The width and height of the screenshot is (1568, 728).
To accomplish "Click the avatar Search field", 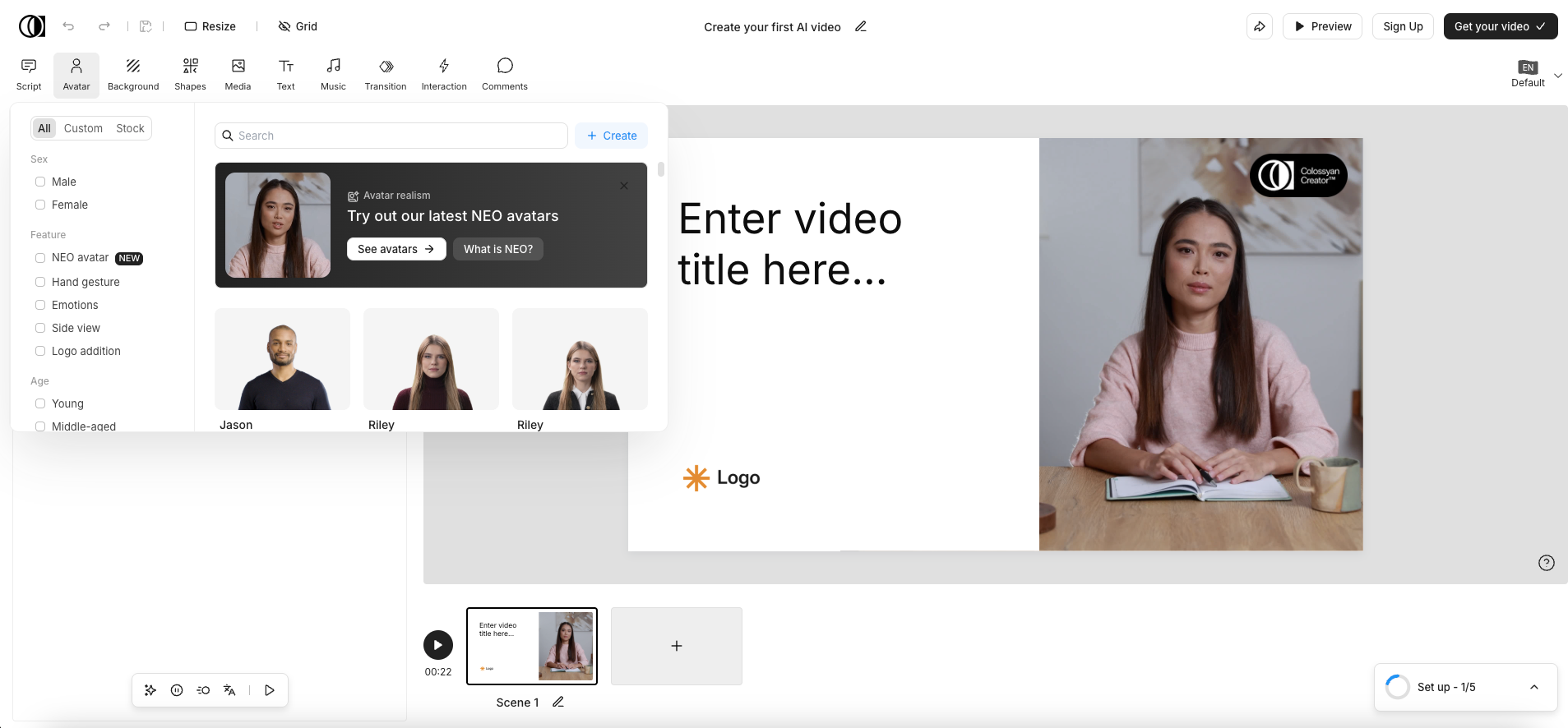I will tap(391, 136).
